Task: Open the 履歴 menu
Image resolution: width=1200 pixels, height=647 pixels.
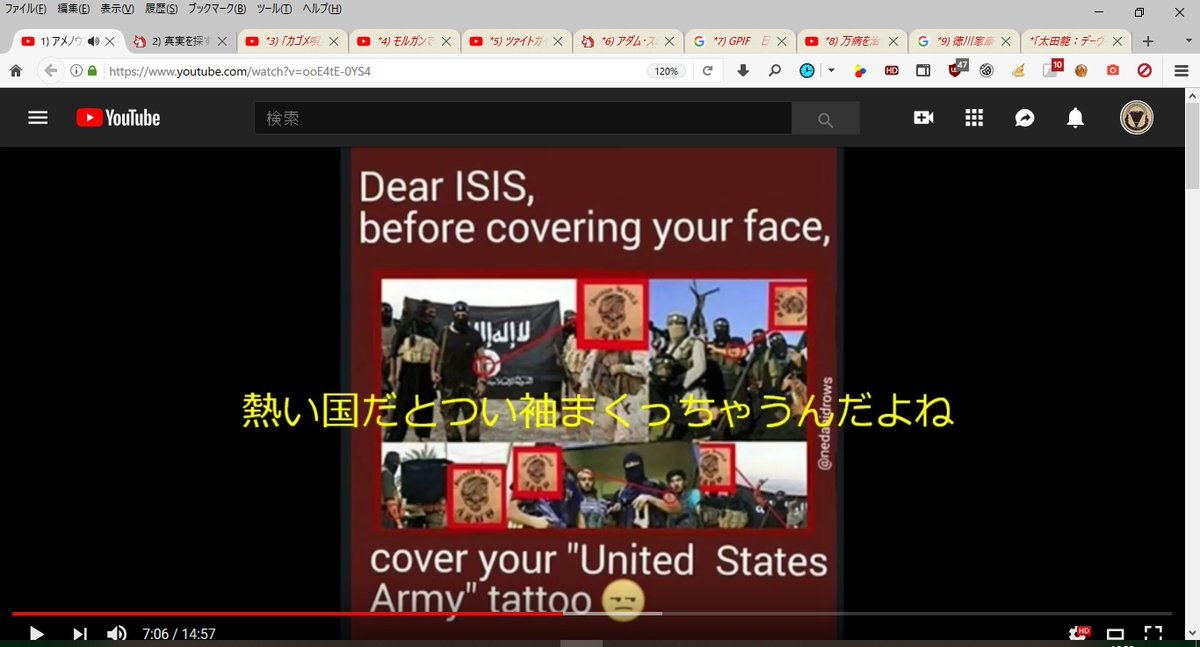Action: click(x=161, y=9)
